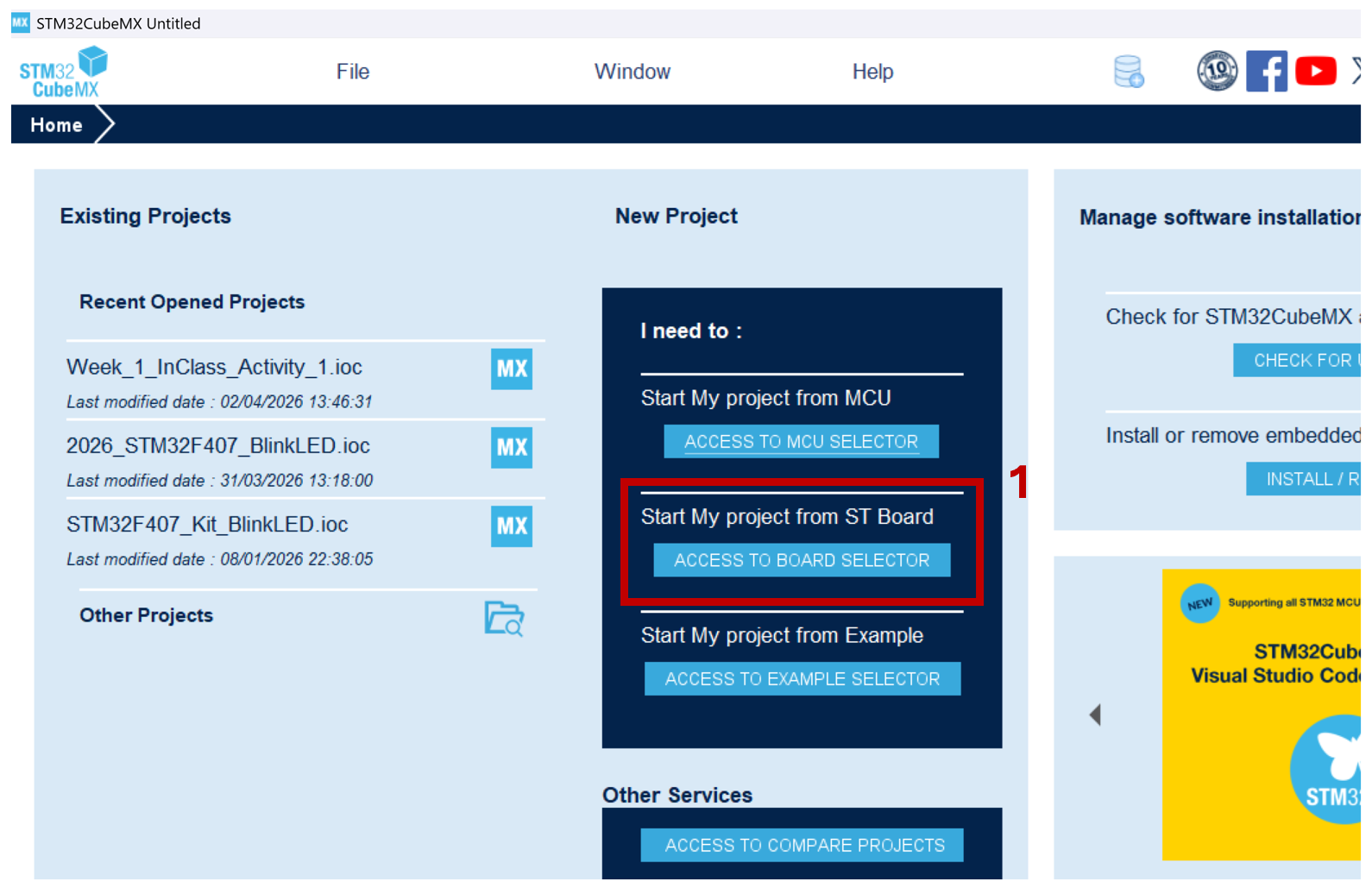Click the date 08/01/2026 22:38:05 line
Viewport: 1372px width, 888px height.
[219, 559]
